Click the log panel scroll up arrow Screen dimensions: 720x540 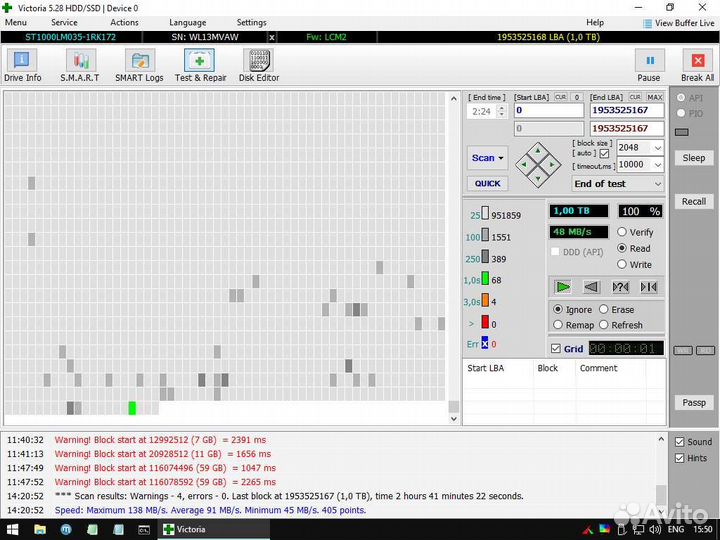(661, 439)
